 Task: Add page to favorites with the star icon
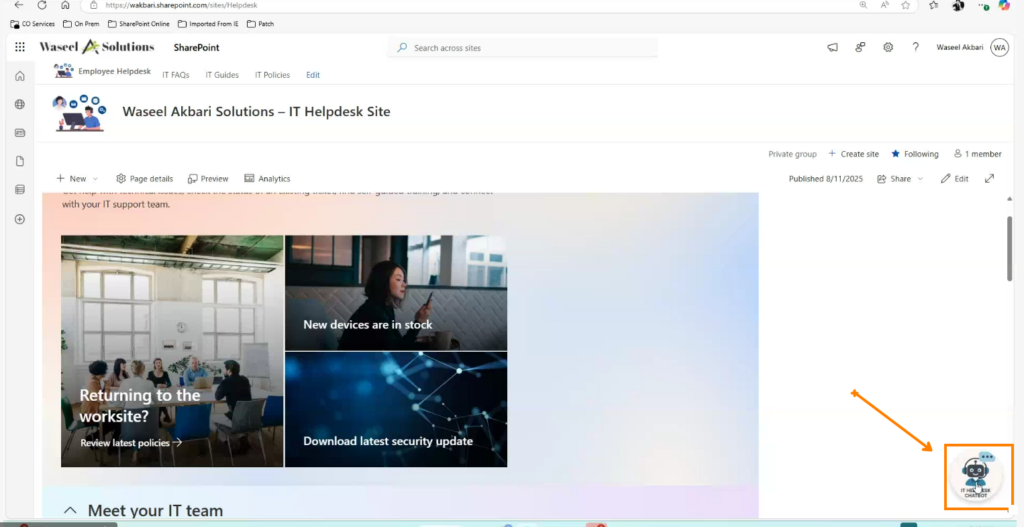click(x=906, y=5)
